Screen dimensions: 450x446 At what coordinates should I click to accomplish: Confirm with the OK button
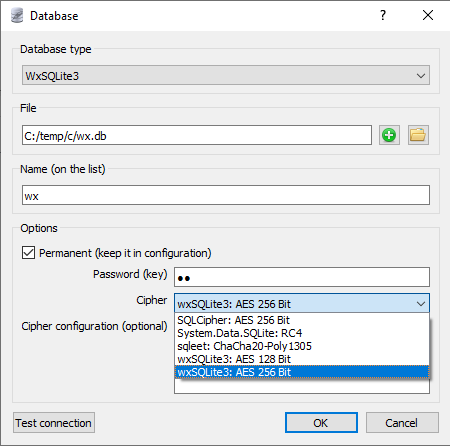[321, 423]
